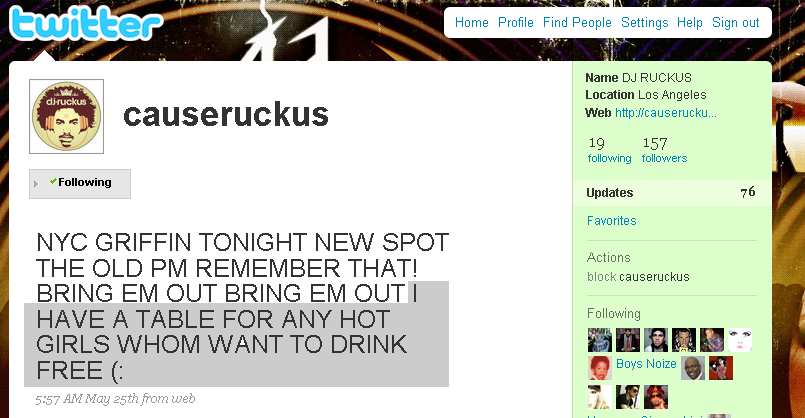This screenshot has height=418, width=805.
Task: Open the white-faced avatar in Following grid
Action: coord(740,340)
